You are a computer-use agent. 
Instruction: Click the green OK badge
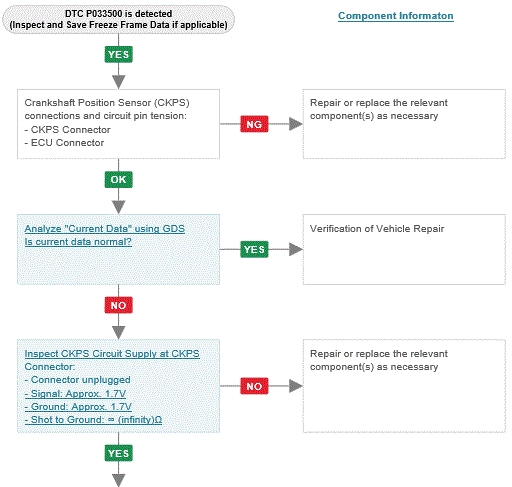[118, 179]
